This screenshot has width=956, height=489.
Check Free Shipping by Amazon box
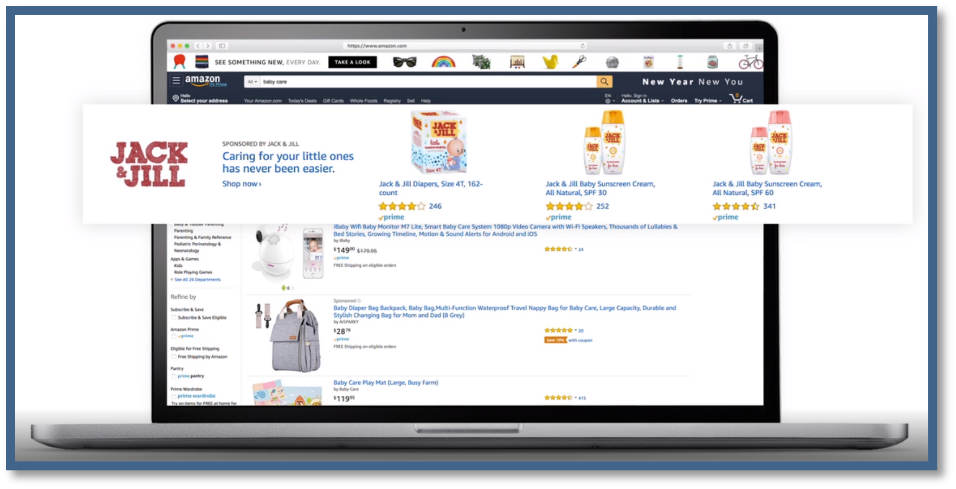[174, 357]
